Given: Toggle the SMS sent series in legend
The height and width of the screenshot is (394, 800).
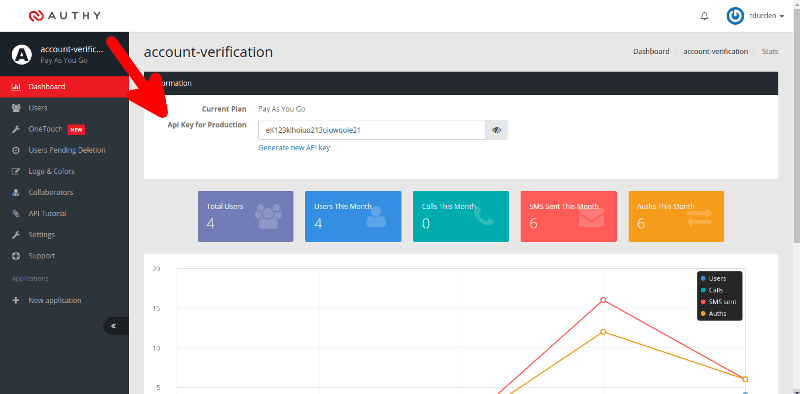Looking at the screenshot, I should pos(719,302).
